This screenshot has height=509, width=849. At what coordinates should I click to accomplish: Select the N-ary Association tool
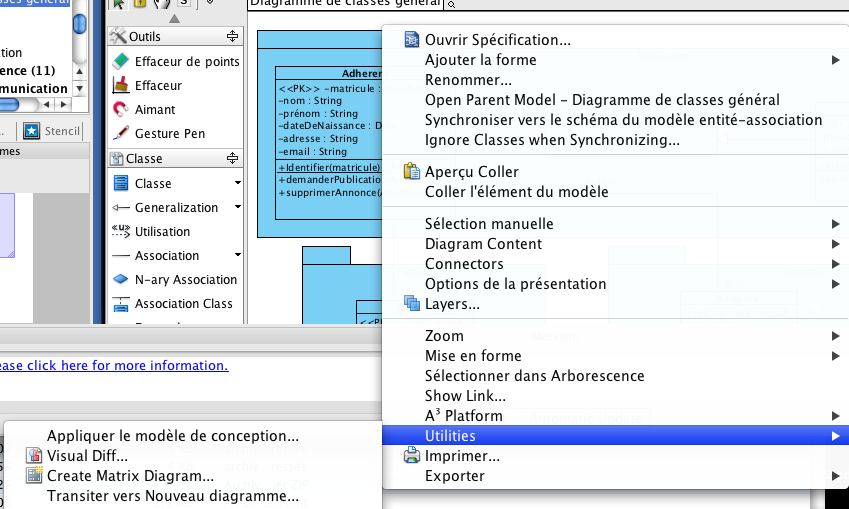point(185,279)
